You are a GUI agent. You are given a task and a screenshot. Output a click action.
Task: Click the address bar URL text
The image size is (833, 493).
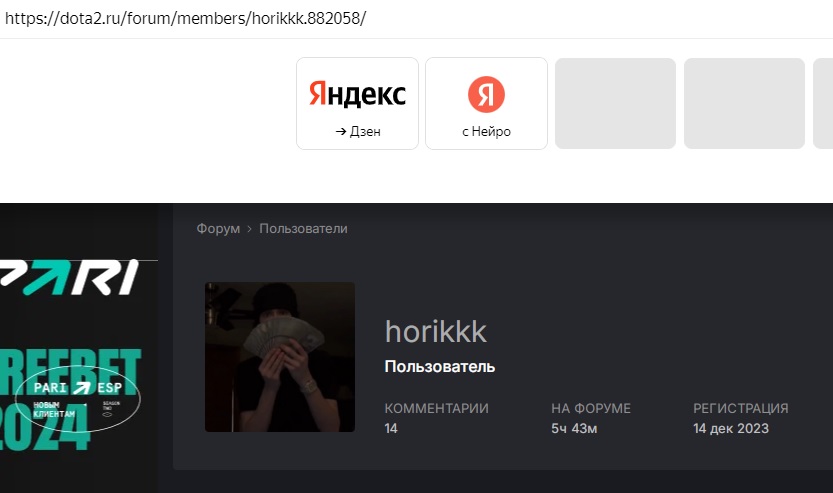point(185,19)
